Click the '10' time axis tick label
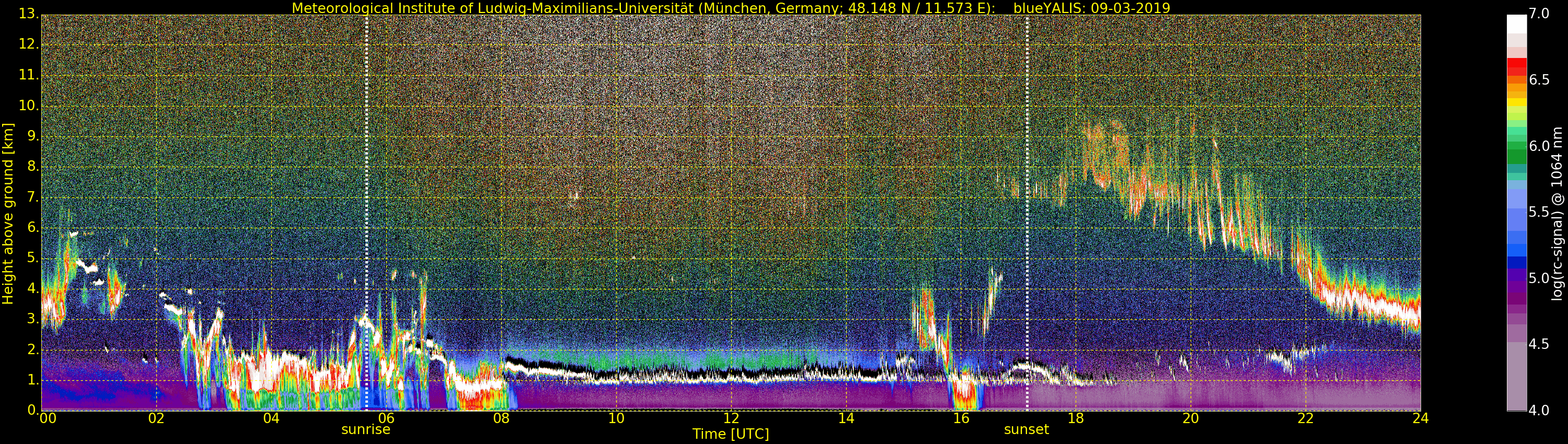Screen dimensions: 1568x444 (x=617, y=418)
